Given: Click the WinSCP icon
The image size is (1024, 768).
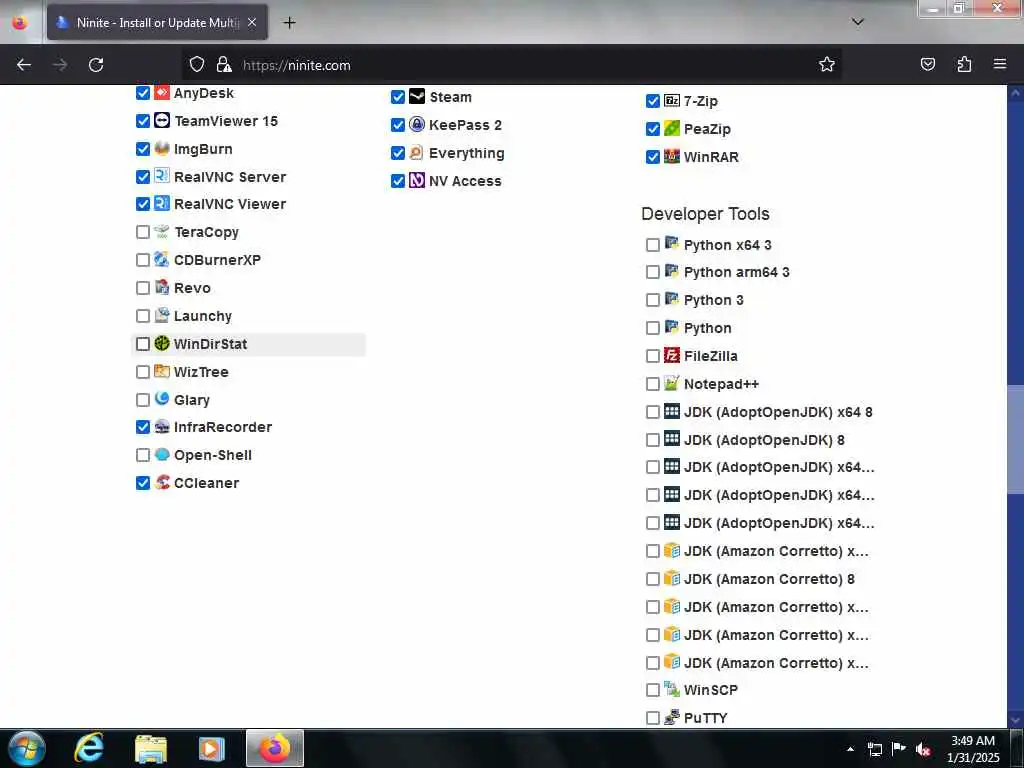Looking at the screenshot, I should [x=672, y=689].
